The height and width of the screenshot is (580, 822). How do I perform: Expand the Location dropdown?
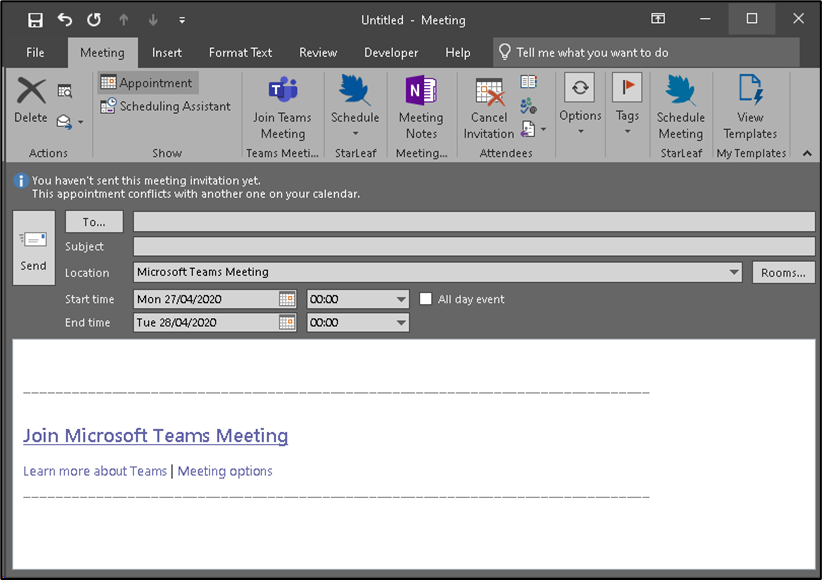point(734,272)
